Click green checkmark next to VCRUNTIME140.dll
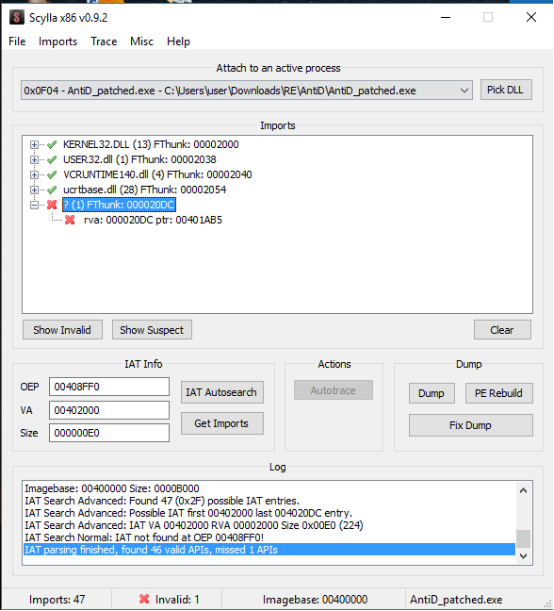554x611 pixels. 52,175
